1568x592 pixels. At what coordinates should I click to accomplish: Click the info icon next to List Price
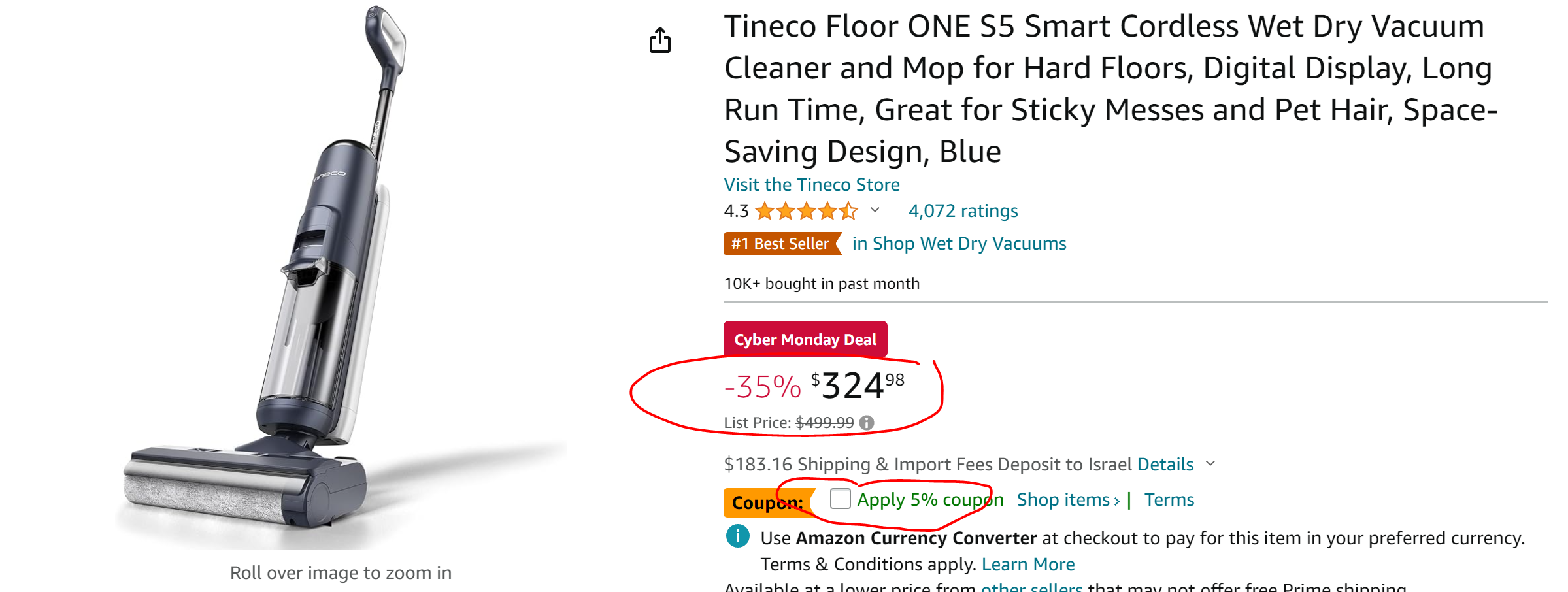867,423
